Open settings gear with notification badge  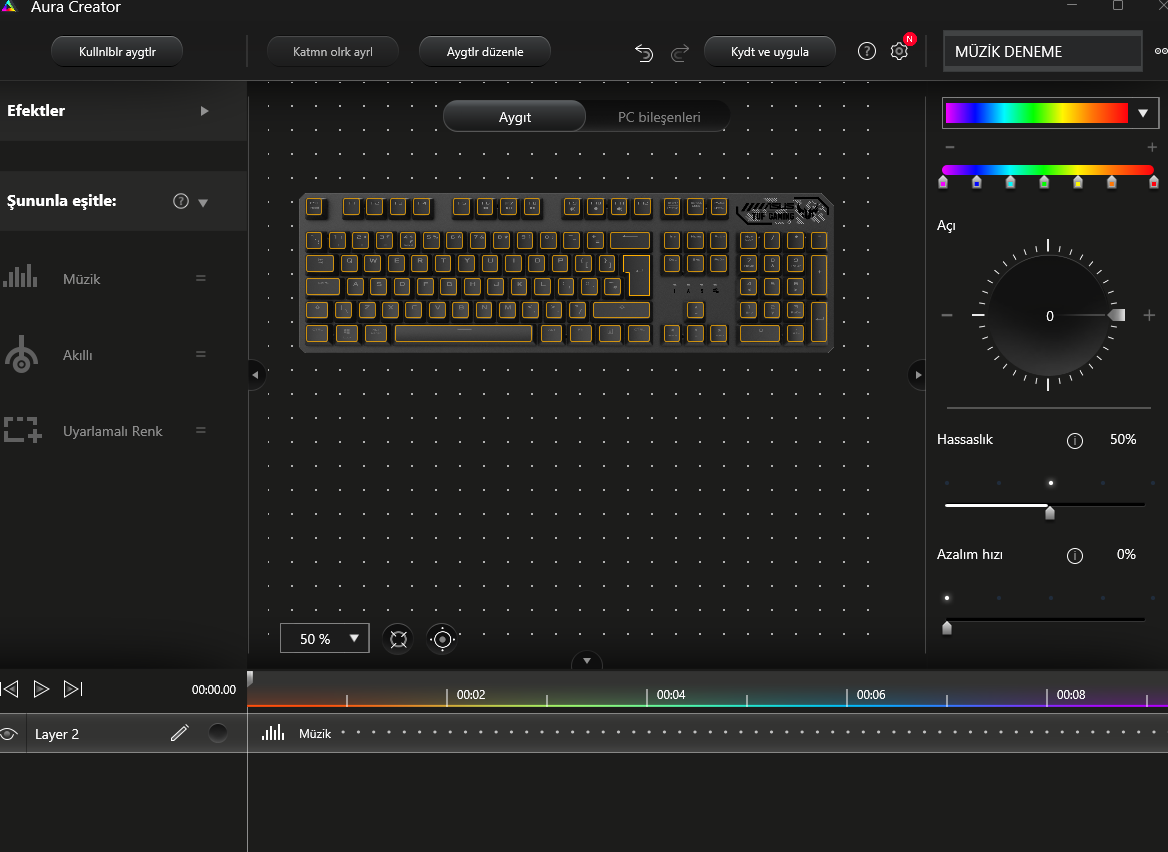[x=899, y=51]
